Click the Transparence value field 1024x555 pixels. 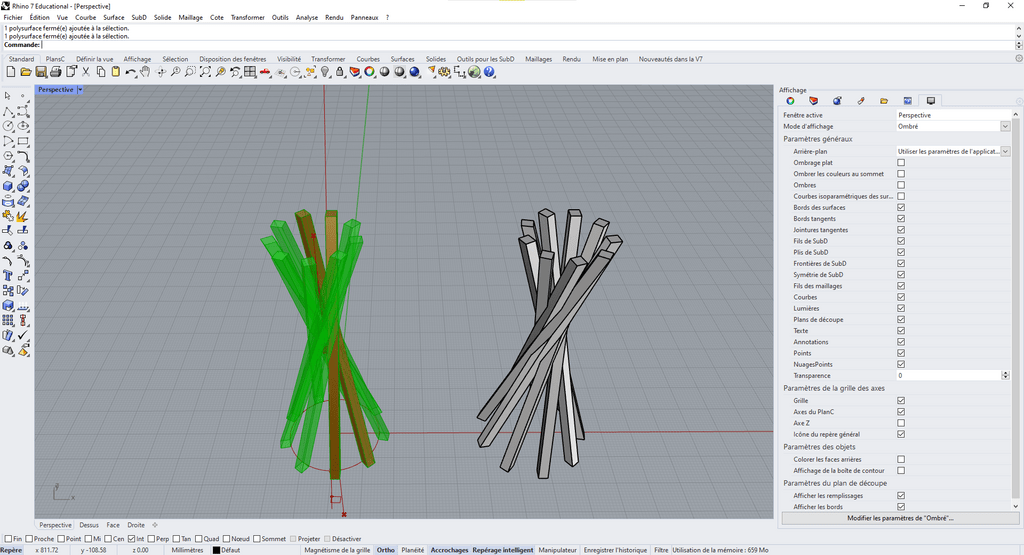point(948,375)
